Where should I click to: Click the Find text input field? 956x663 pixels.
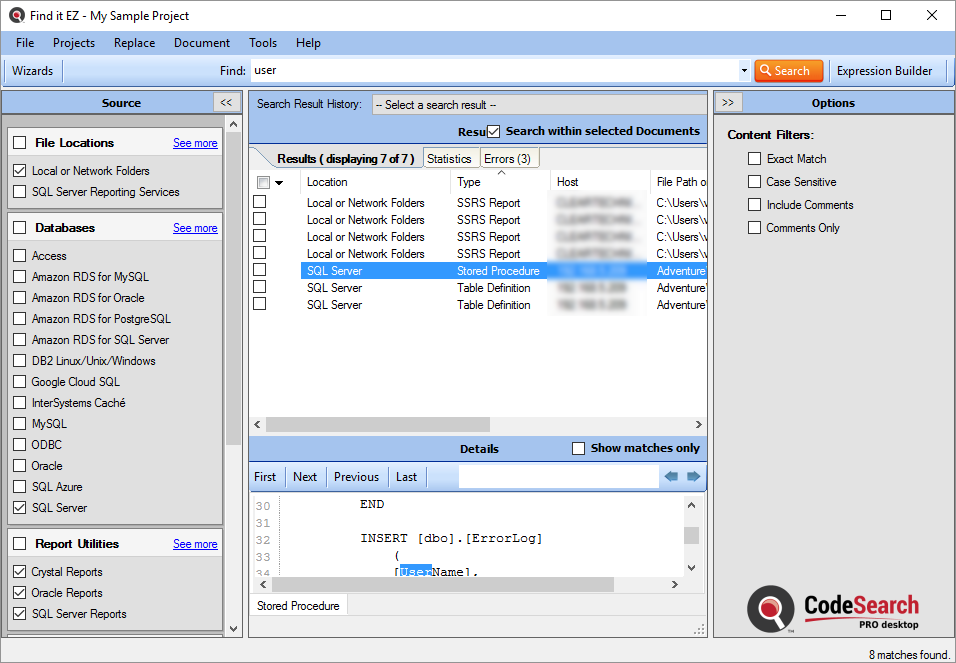pos(494,71)
